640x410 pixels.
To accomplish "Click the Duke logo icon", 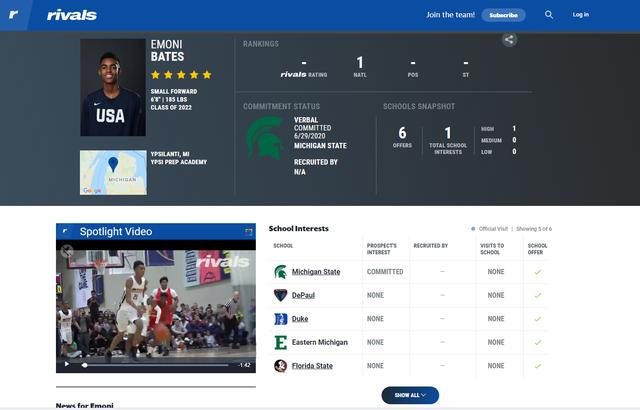I will (280, 319).
